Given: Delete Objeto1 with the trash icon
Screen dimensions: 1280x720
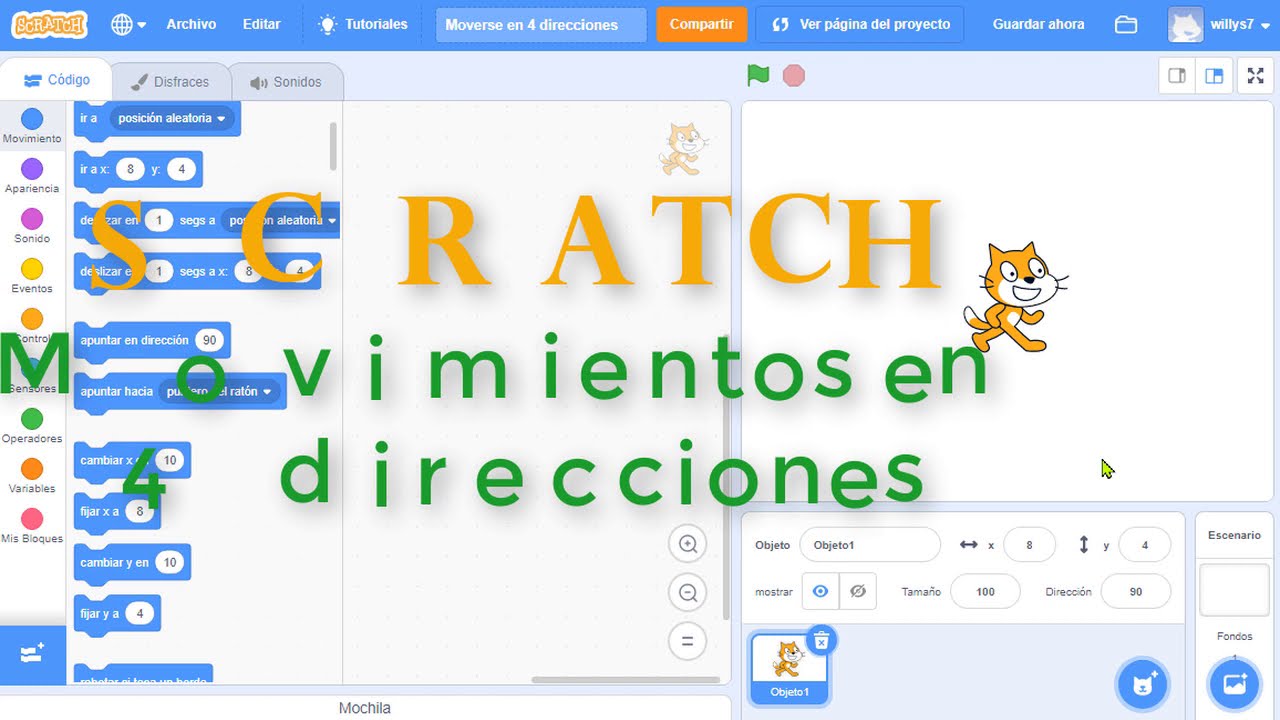Looking at the screenshot, I should (x=821, y=641).
